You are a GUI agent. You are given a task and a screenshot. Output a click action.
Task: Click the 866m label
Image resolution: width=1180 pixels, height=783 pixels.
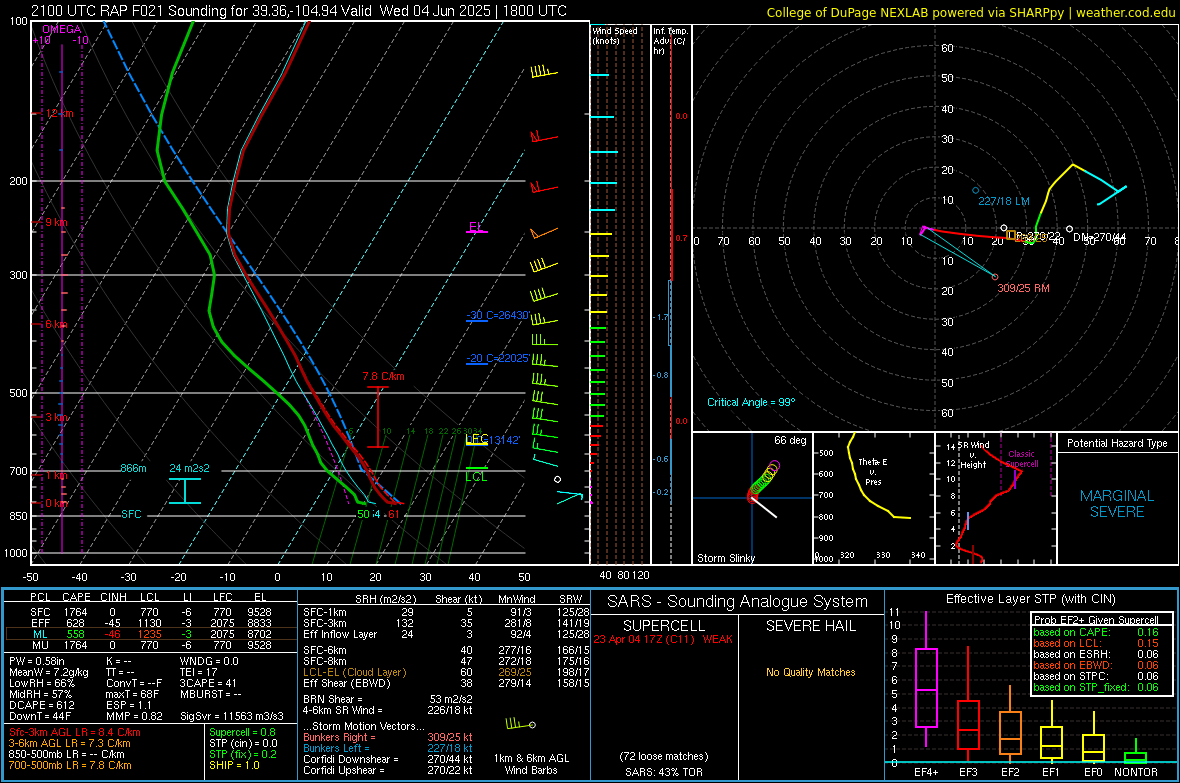click(133, 468)
